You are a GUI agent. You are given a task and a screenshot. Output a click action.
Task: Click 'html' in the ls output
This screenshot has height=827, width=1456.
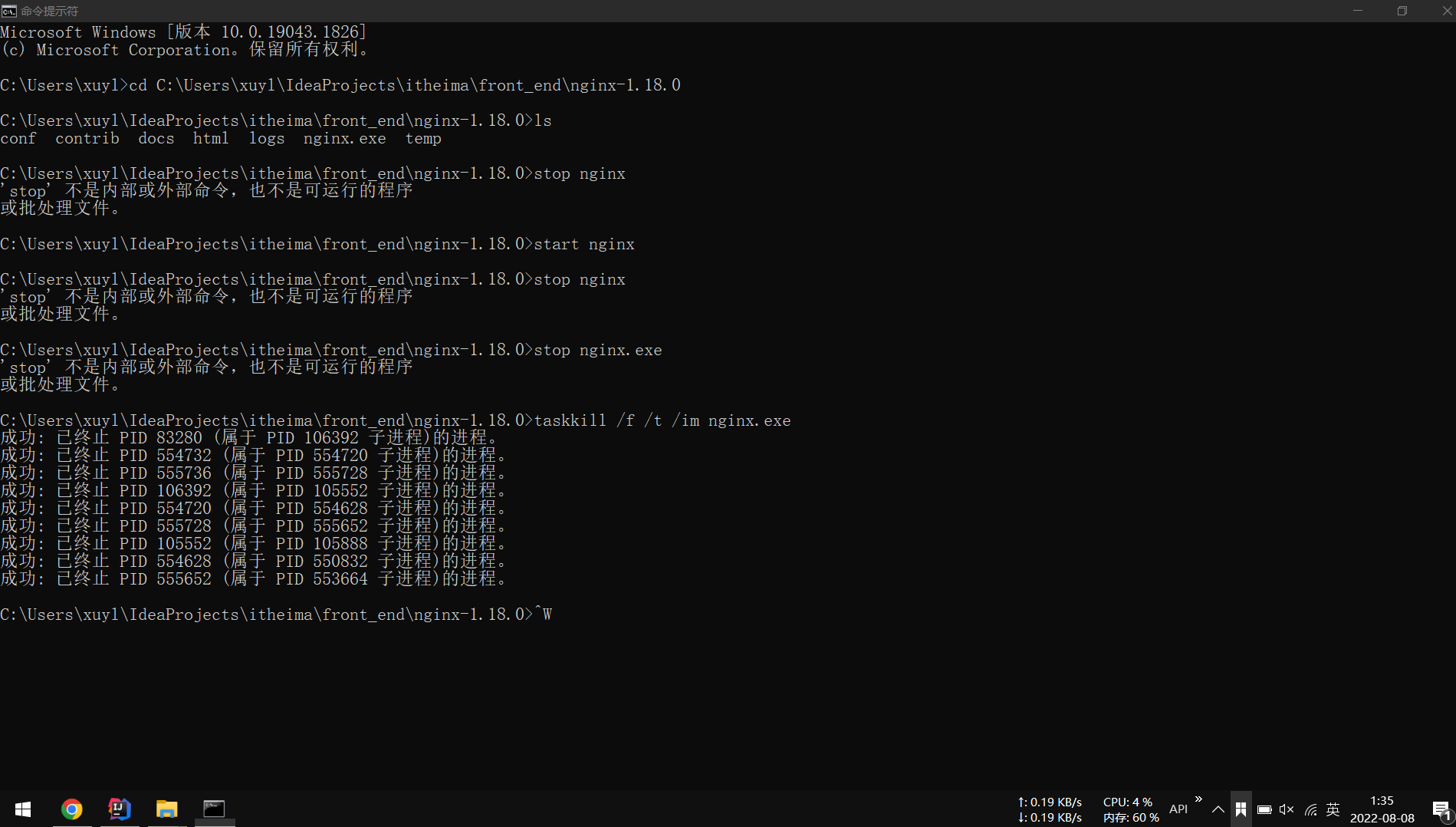click(x=211, y=138)
